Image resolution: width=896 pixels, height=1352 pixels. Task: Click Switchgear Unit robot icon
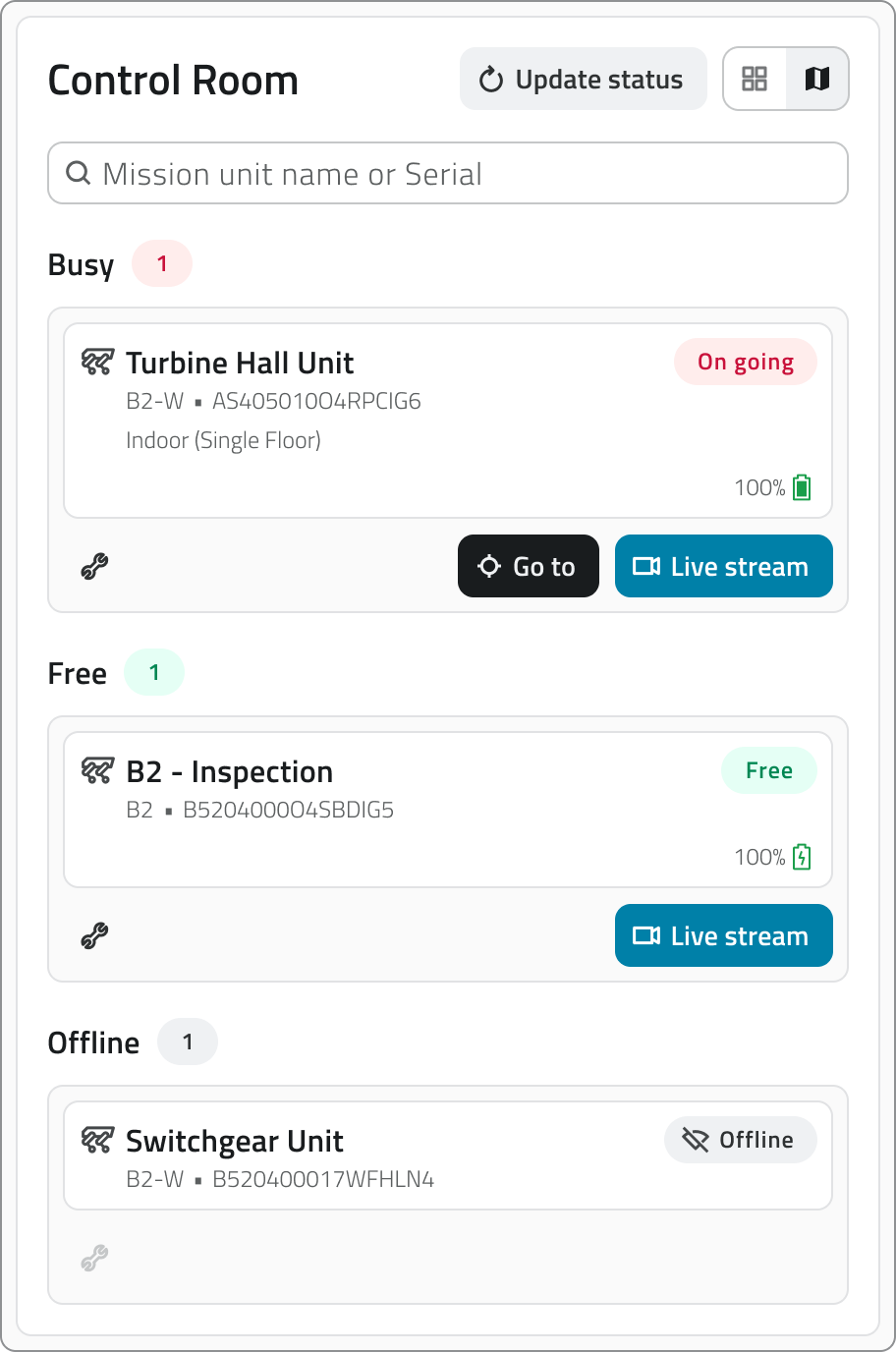(97, 1141)
